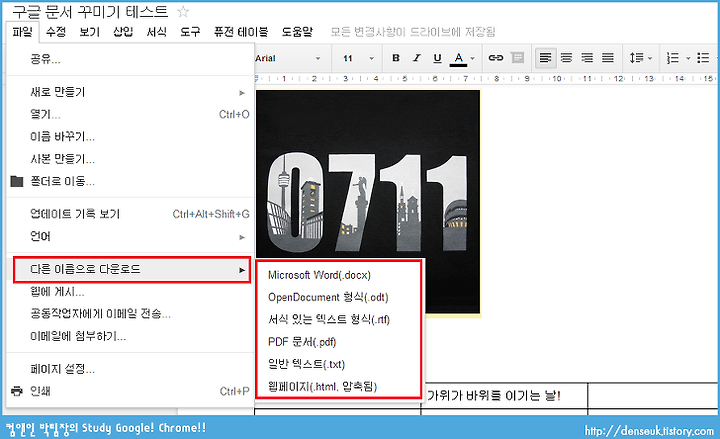Expand the 다른 이름으로 다운로드 submenu
Viewport: 720px width, 439px height.
click(x=132, y=270)
